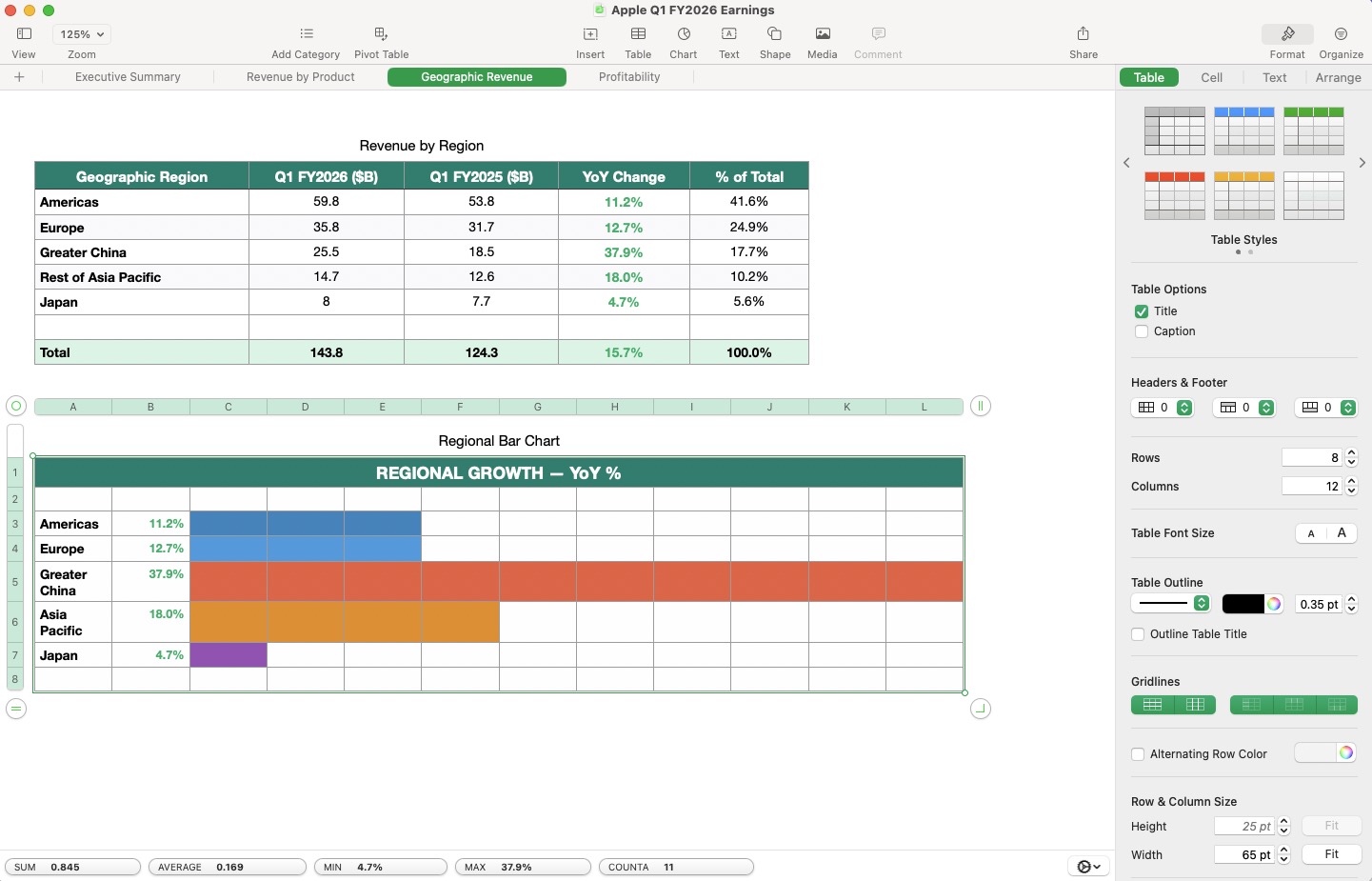Image resolution: width=1372 pixels, height=881 pixels.
Task: Click the add-column handle beside column L
Action: click(981, 407)
